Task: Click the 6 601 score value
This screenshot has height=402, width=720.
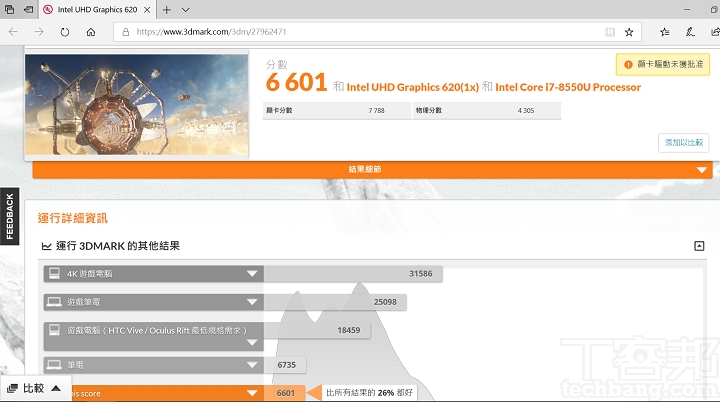Action: [296, 83]
